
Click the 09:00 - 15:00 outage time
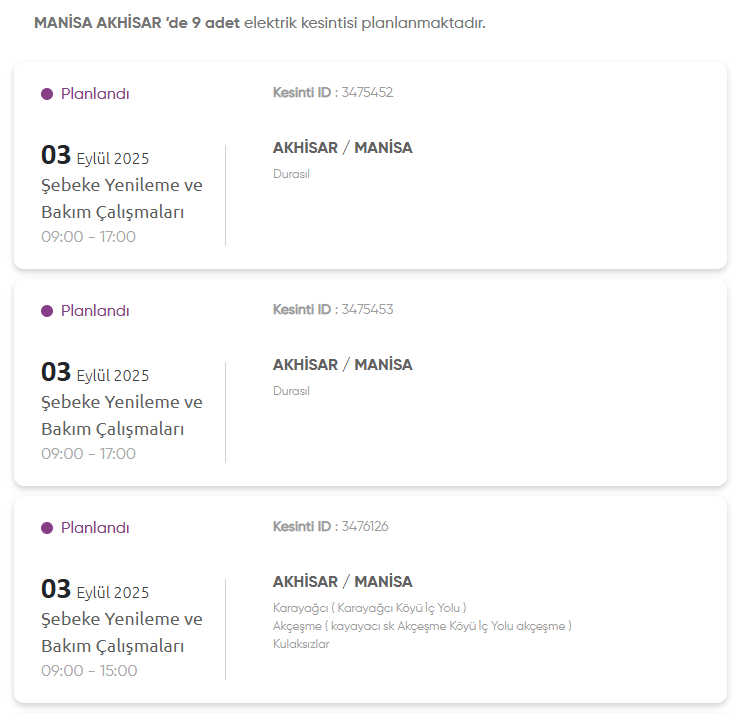click(x=89, y=671)
